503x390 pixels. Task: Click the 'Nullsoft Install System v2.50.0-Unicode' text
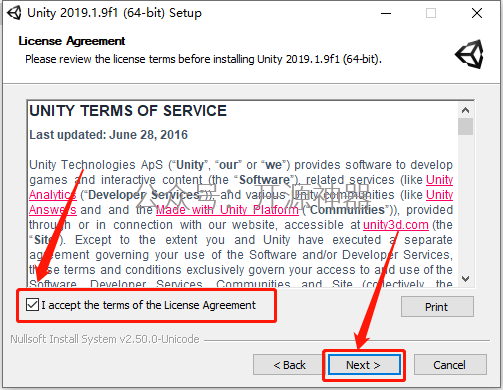(x=105, y=339)
